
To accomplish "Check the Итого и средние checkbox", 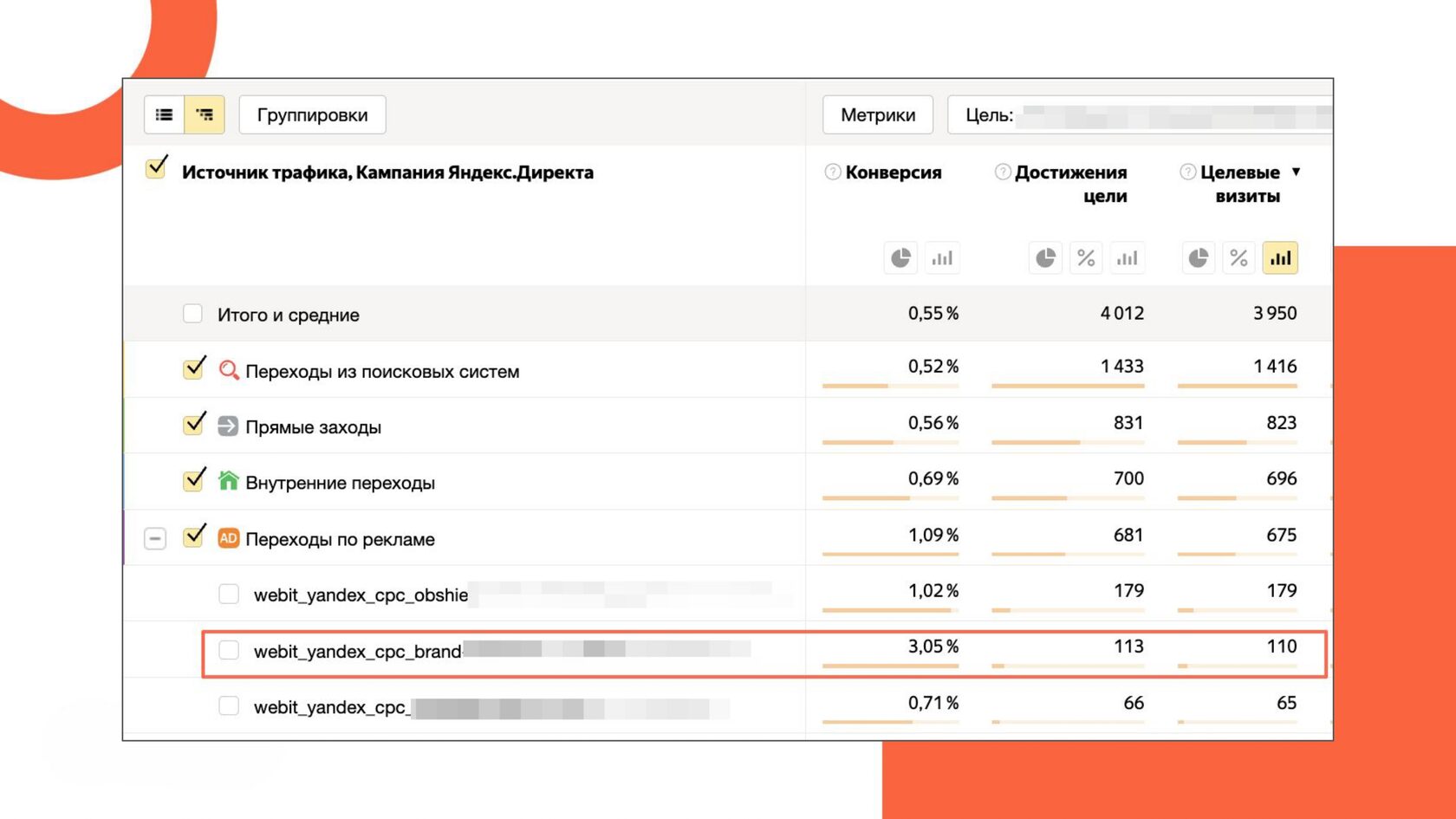I will 192,314.
